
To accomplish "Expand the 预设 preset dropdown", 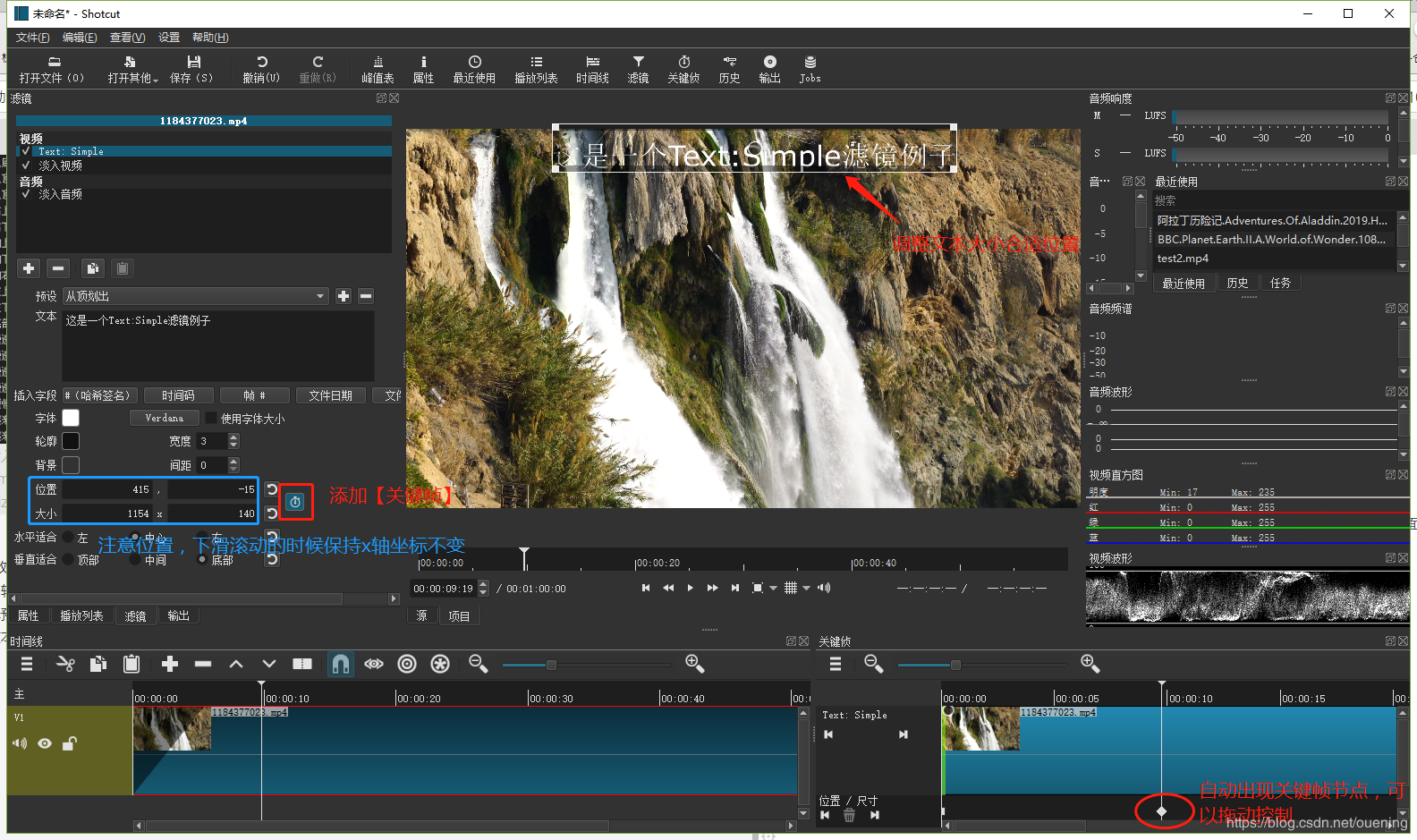I will (x=320, y=296).
